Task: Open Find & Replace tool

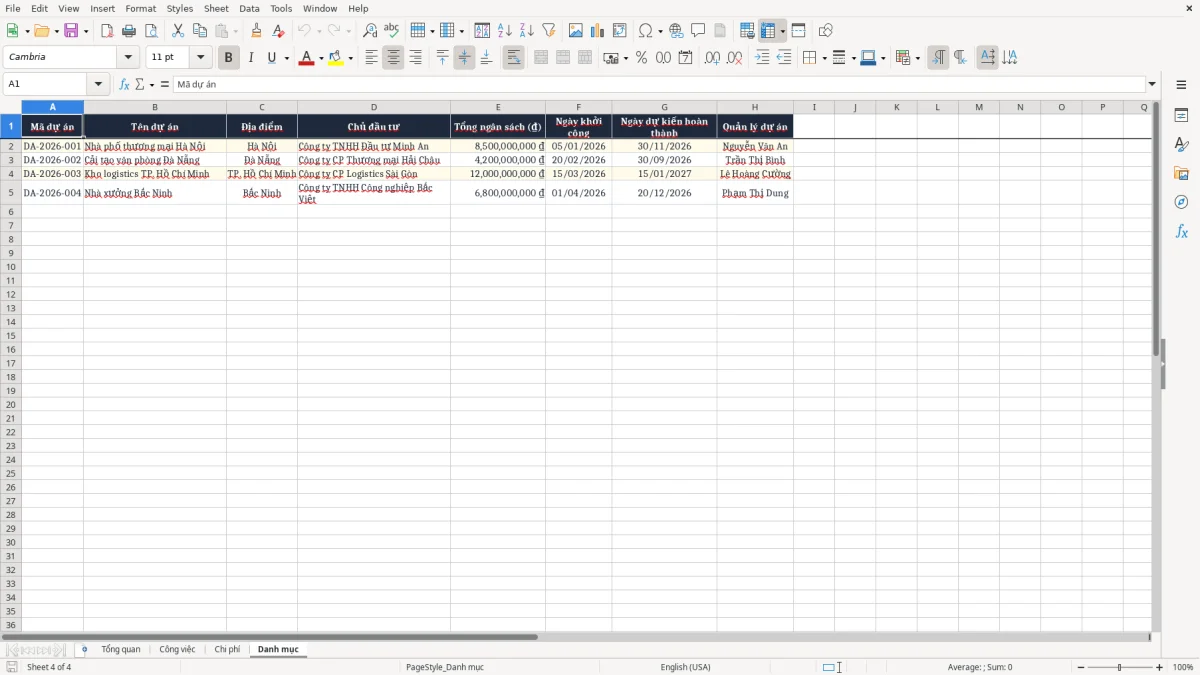Action: (x=370, y=31)
